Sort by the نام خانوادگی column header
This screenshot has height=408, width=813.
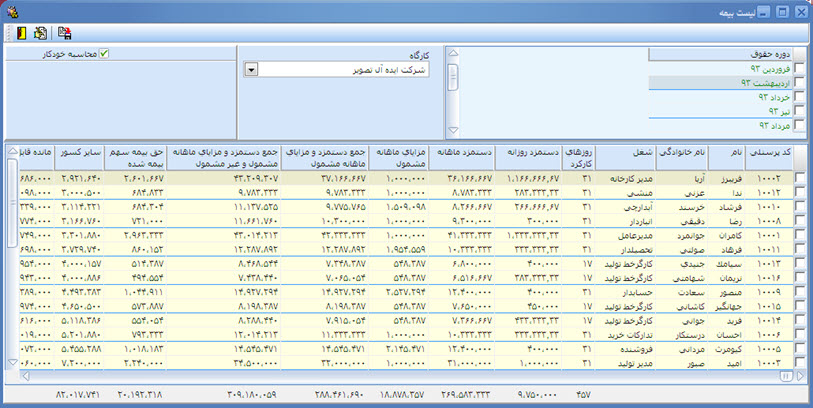click(x=681, y=151)
